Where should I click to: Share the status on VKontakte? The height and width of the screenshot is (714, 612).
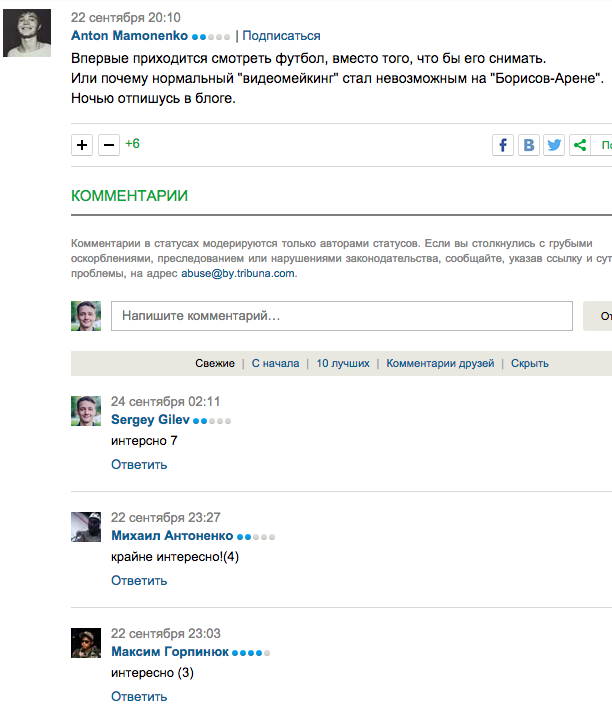(x=529, y=145)
